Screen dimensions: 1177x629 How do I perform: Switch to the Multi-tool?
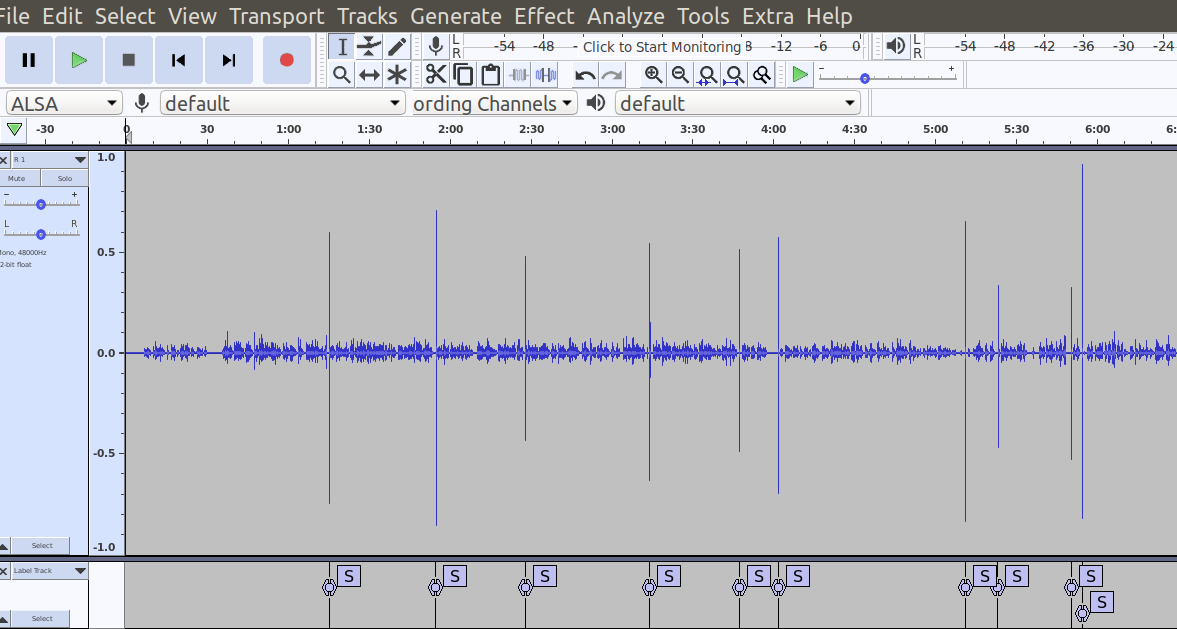[x=397, y=74]
